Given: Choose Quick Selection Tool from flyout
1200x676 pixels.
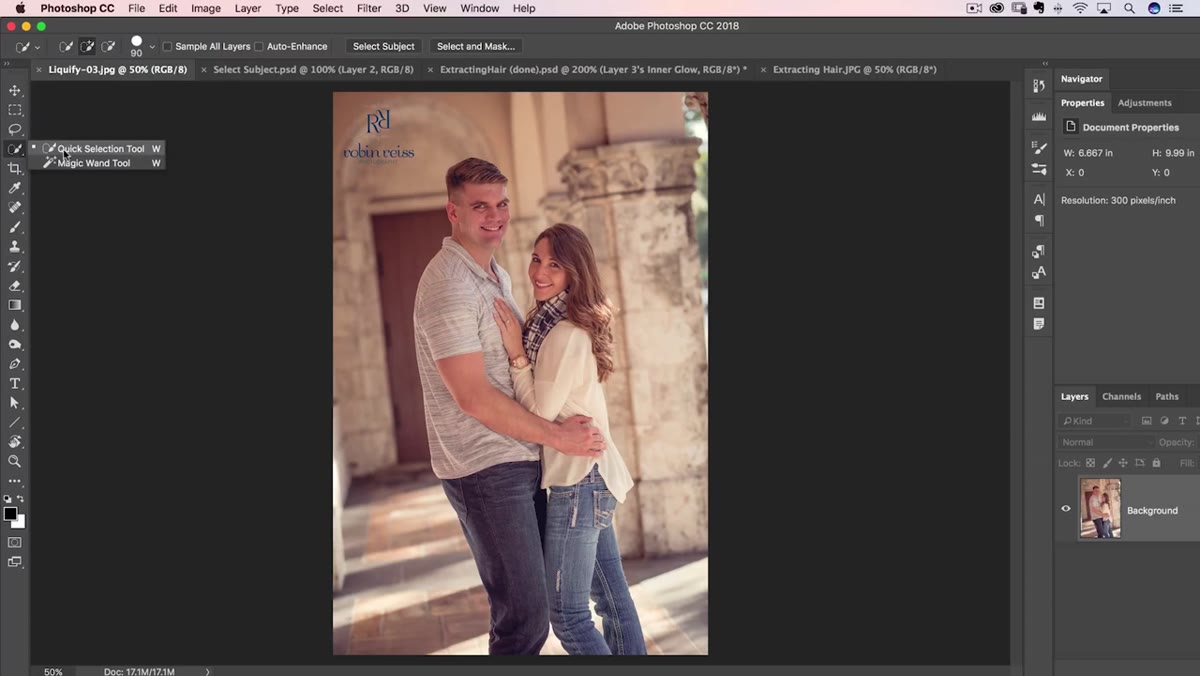Looking at the screenshot, I should click(x=98, y=149).
